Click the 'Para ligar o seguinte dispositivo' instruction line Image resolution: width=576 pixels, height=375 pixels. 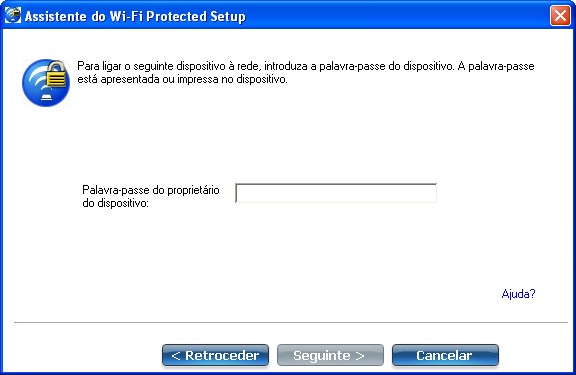click(x=306, y=66)
